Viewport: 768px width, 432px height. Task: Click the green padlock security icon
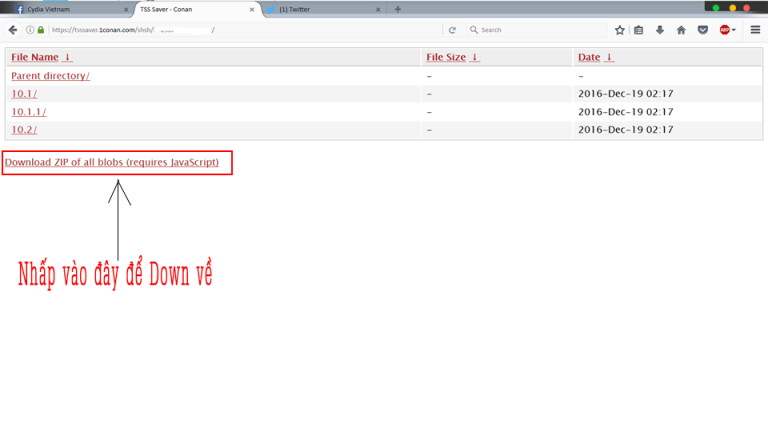(x=41, y=30)
